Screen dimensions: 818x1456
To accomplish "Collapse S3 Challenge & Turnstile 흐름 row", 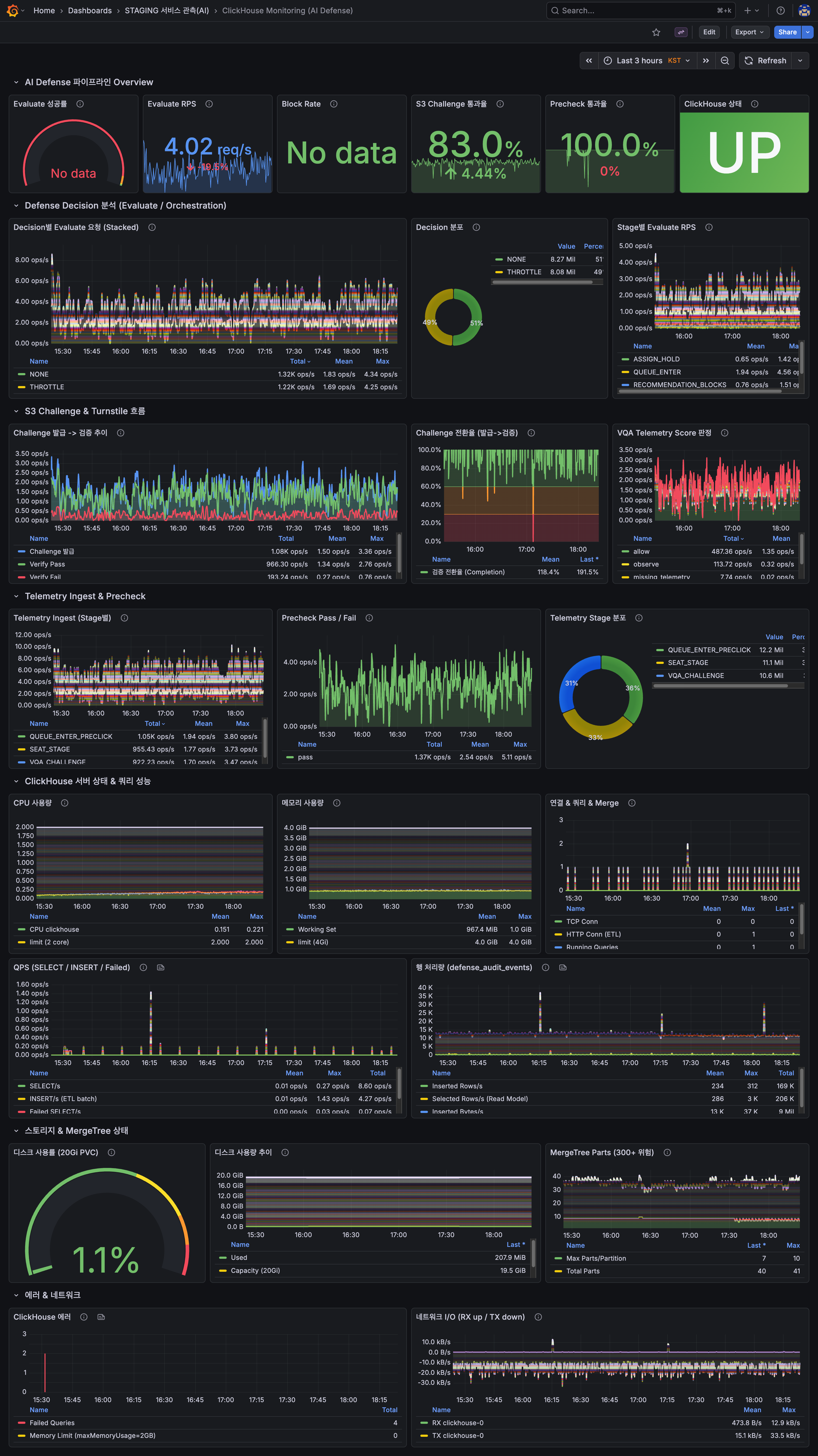I will coord(17,411).
